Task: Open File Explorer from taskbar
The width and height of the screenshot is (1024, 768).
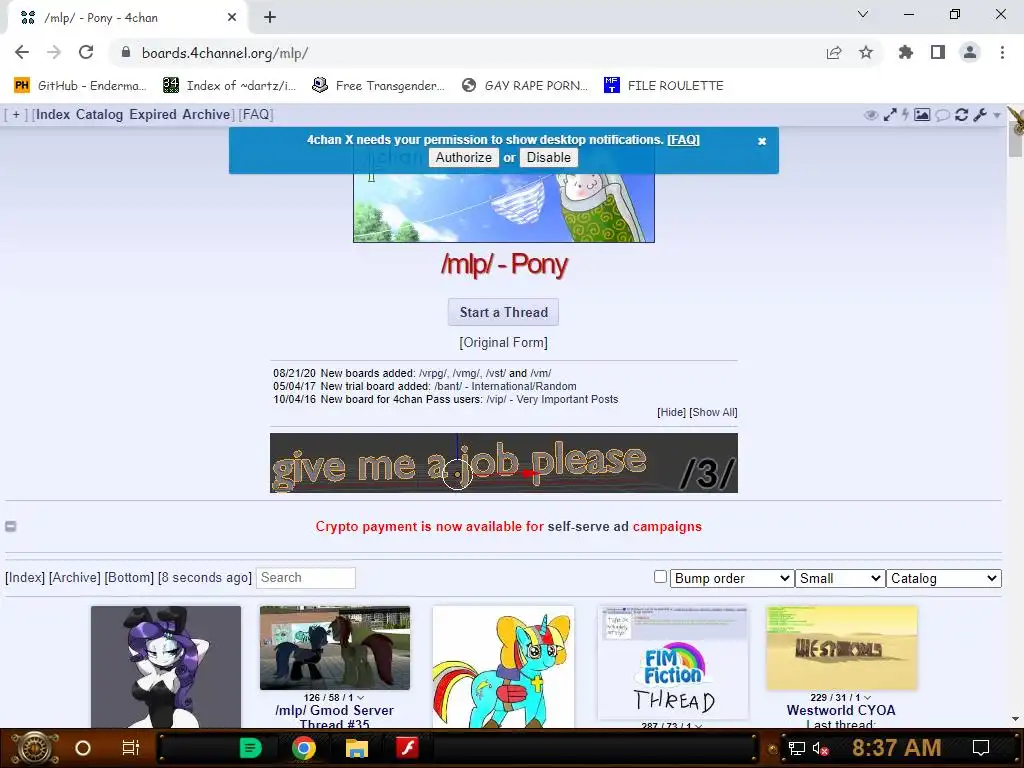Action: pos(357,748)
